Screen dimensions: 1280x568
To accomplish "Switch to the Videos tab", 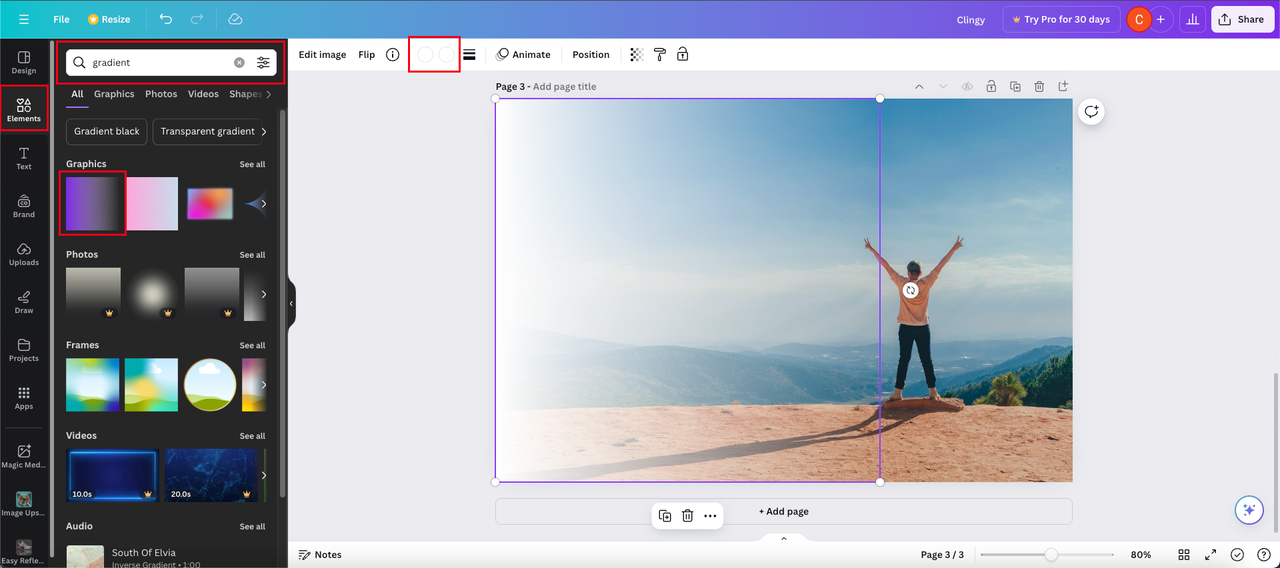I will 203,94.
